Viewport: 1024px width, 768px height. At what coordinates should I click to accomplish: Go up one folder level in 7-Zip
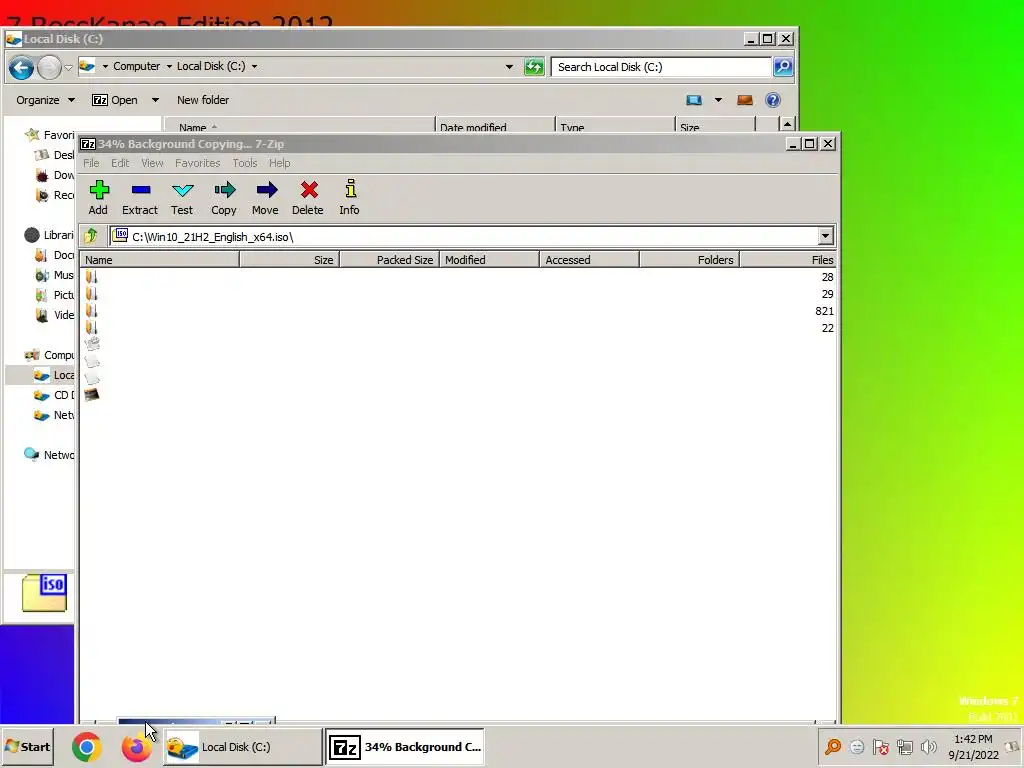click(x=91, y=236)
